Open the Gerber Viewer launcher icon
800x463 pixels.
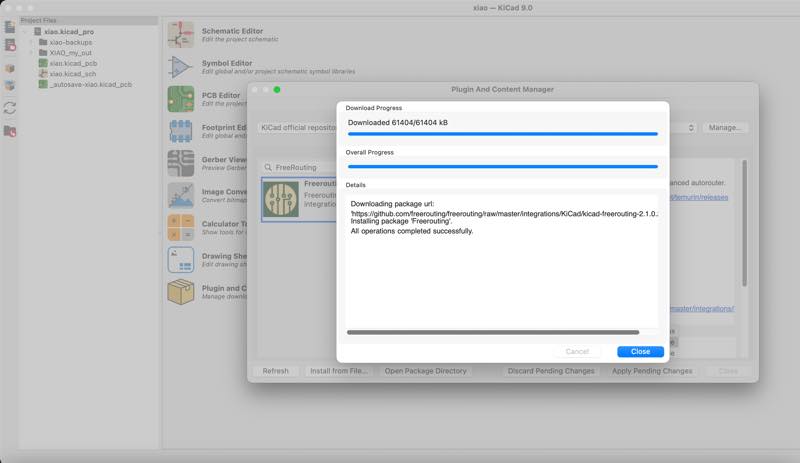coord(181,163)
